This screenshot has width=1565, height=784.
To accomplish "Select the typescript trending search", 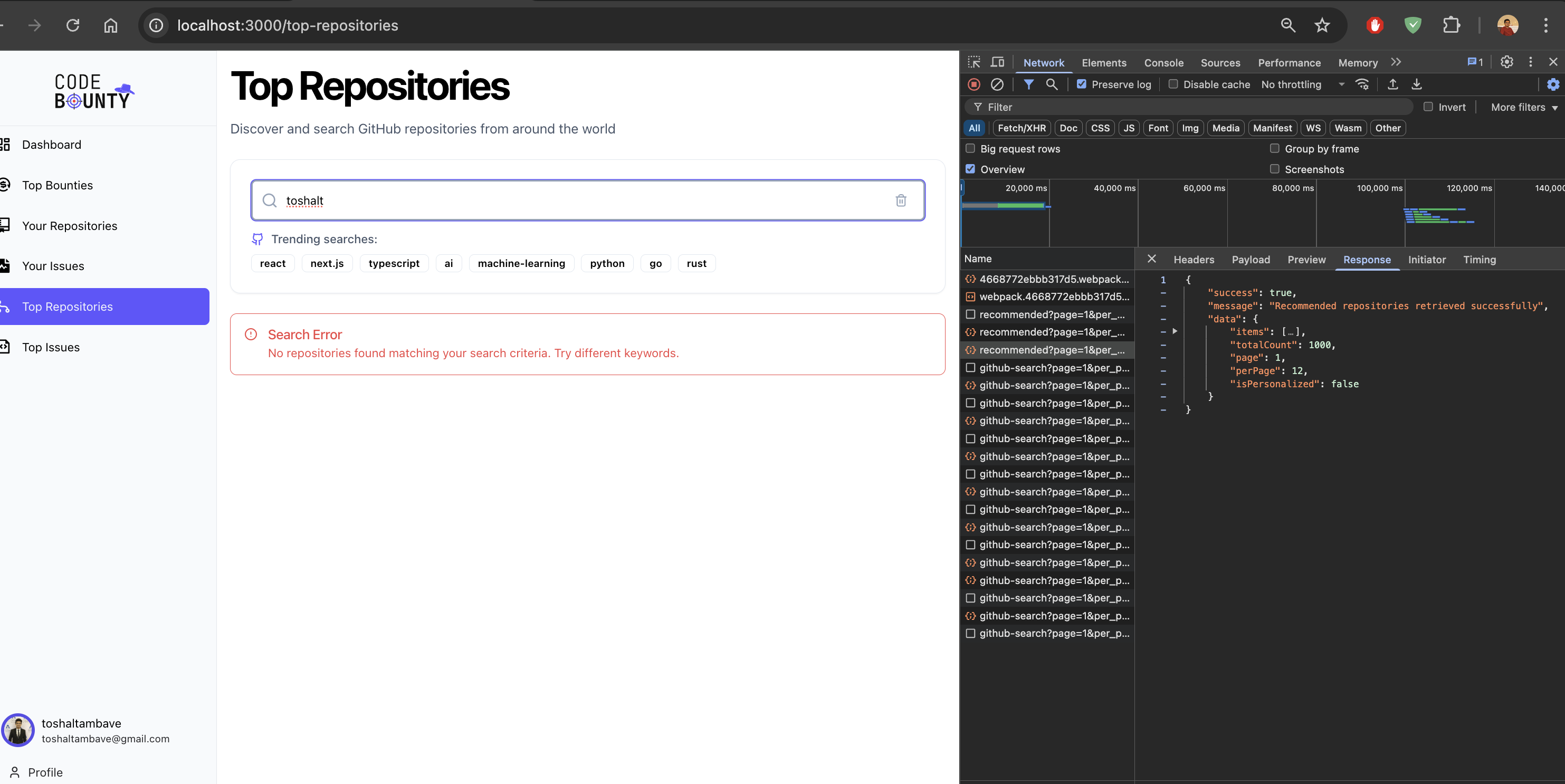I will [394, 264].
